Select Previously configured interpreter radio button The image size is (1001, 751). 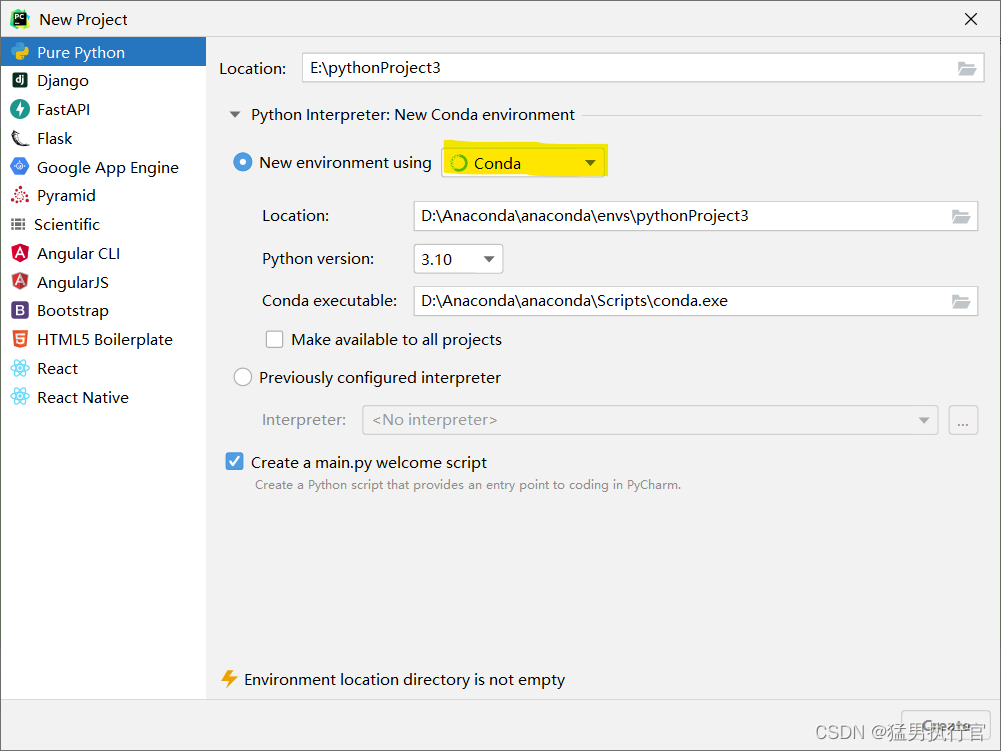click(243, 377)
